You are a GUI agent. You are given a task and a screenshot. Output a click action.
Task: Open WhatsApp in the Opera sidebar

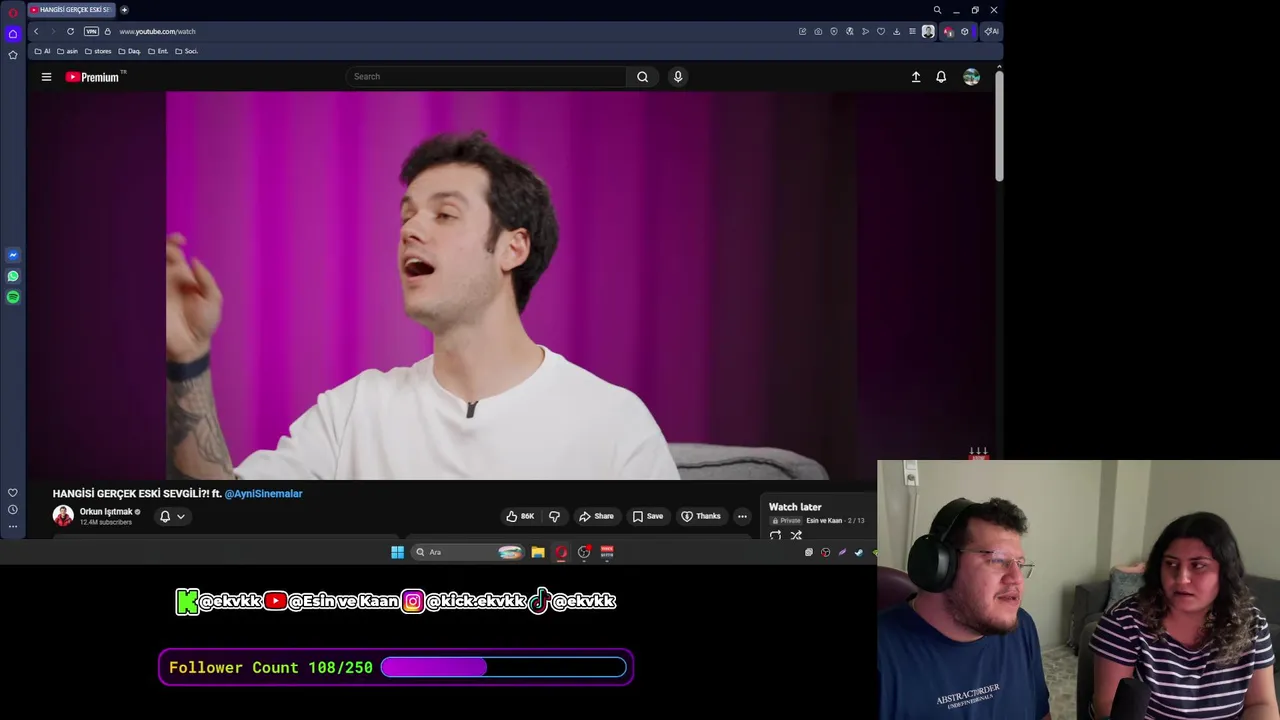(x=13, y=276)
